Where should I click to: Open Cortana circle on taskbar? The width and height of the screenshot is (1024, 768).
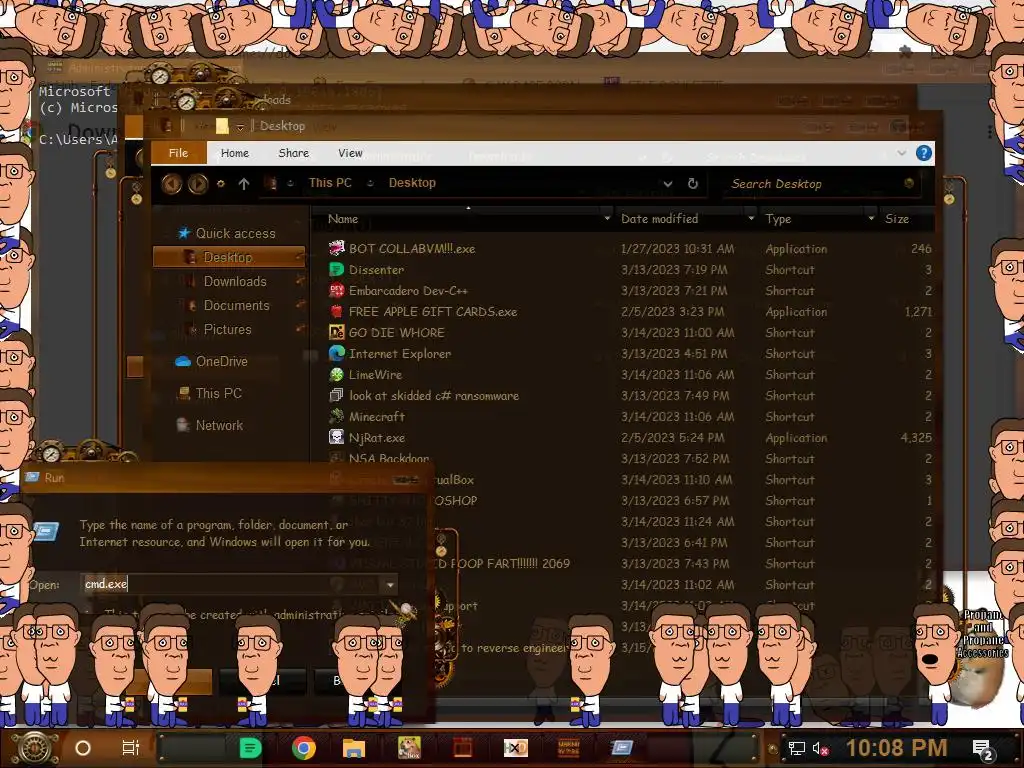click(83, 748)
